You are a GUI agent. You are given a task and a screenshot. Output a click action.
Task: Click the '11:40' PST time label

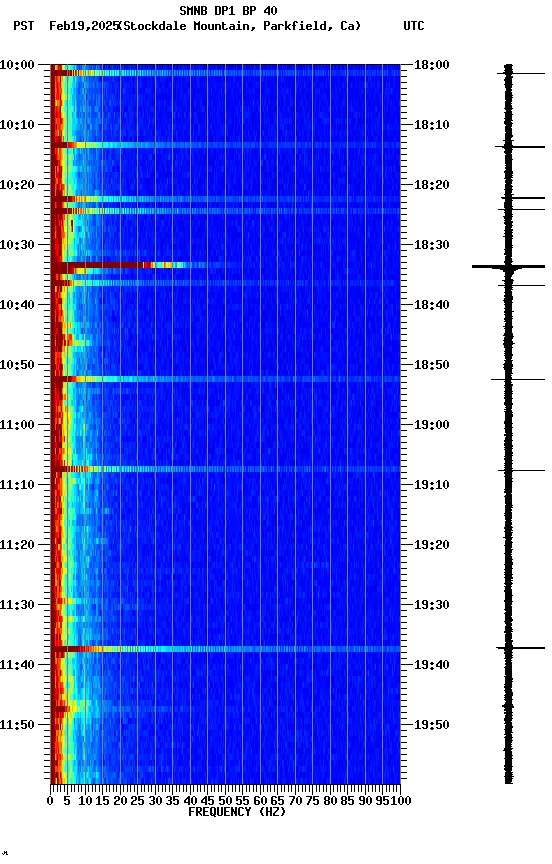17,665
